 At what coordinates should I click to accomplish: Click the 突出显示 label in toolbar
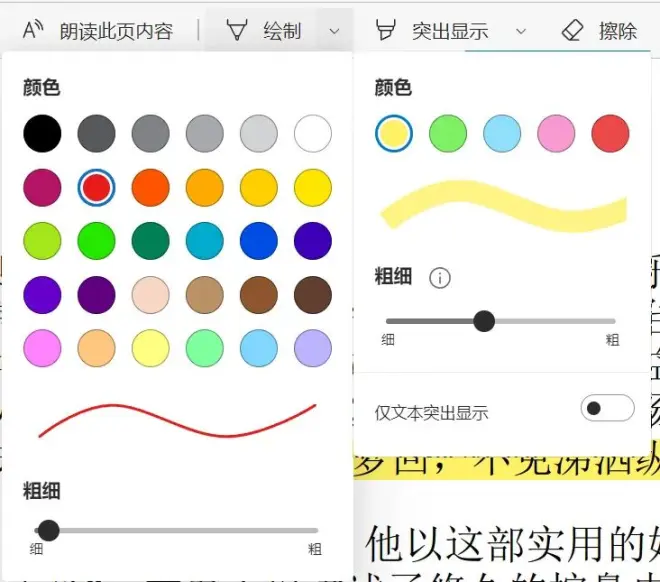[x=450, y=31]
